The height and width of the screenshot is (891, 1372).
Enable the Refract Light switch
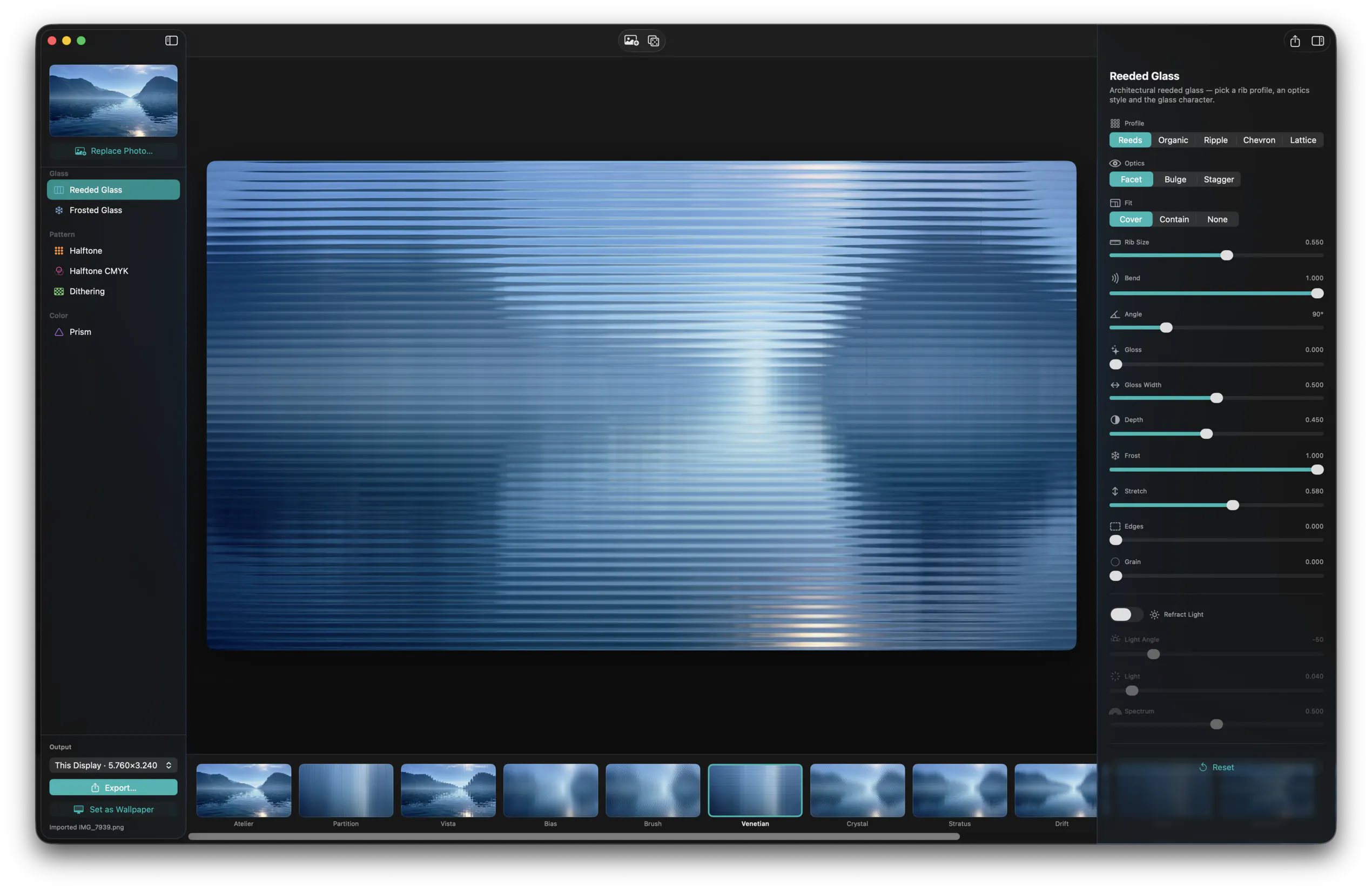coord(1126,614)
